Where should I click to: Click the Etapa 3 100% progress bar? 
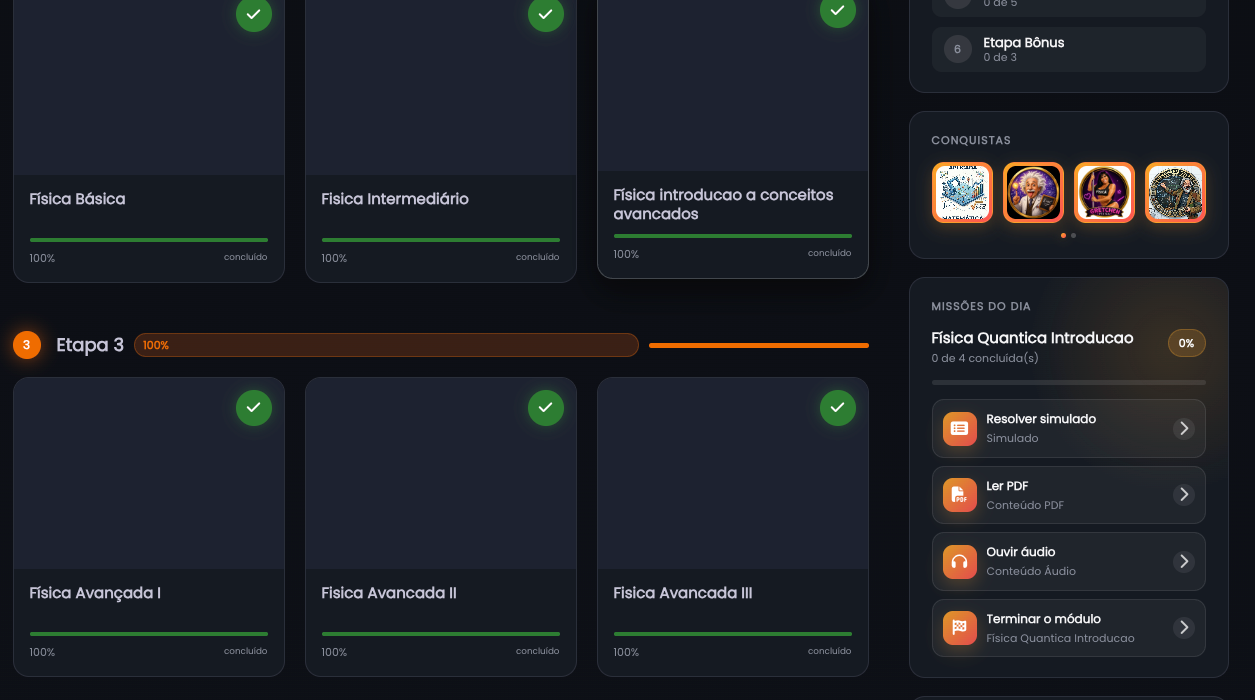(x=386, y=345)
